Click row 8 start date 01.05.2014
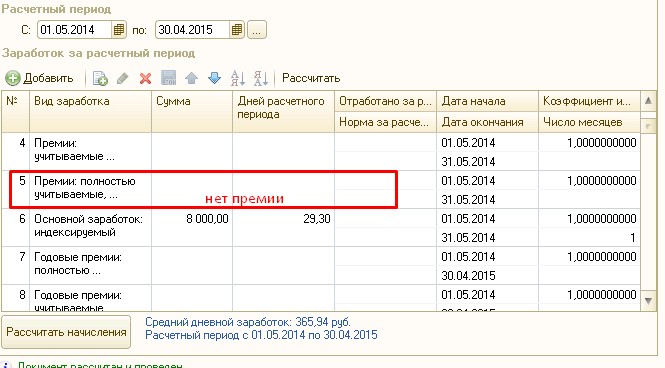 pos(487,295)
